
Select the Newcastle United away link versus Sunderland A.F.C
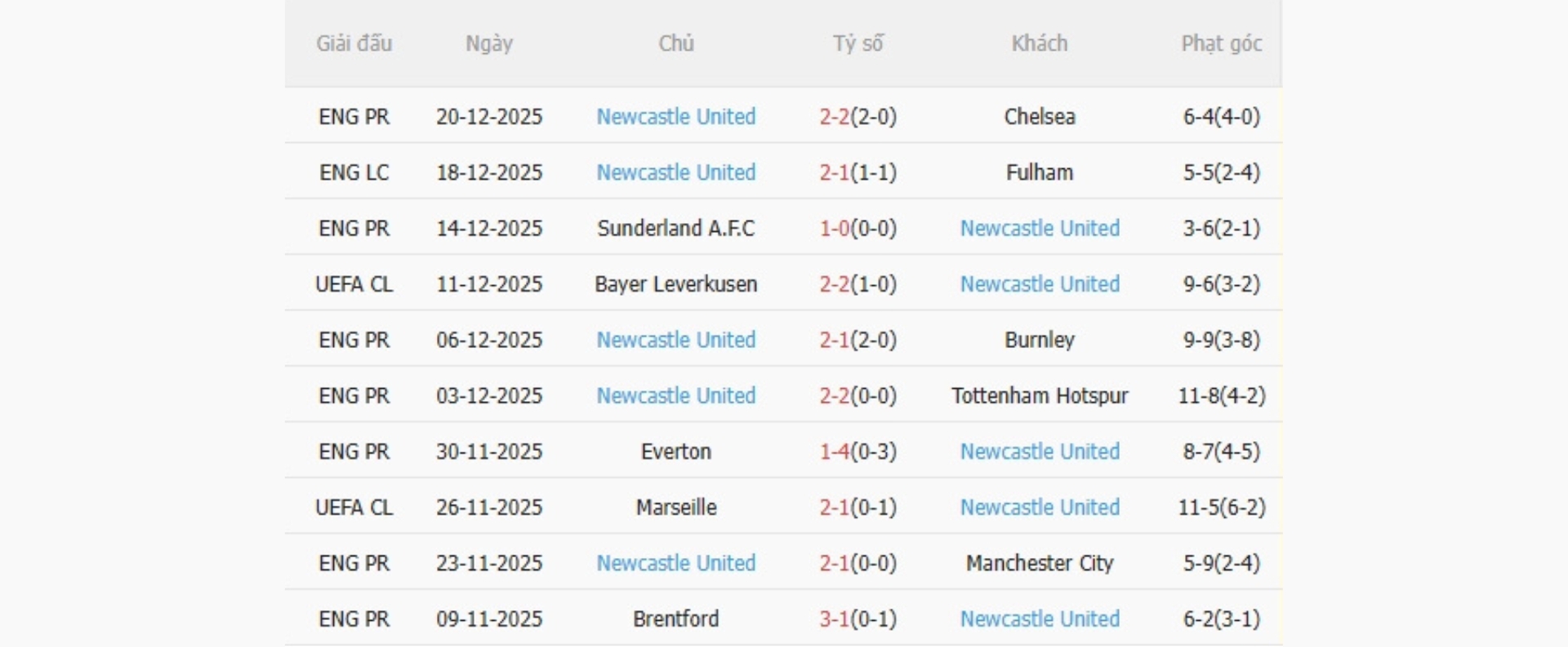1039,229
